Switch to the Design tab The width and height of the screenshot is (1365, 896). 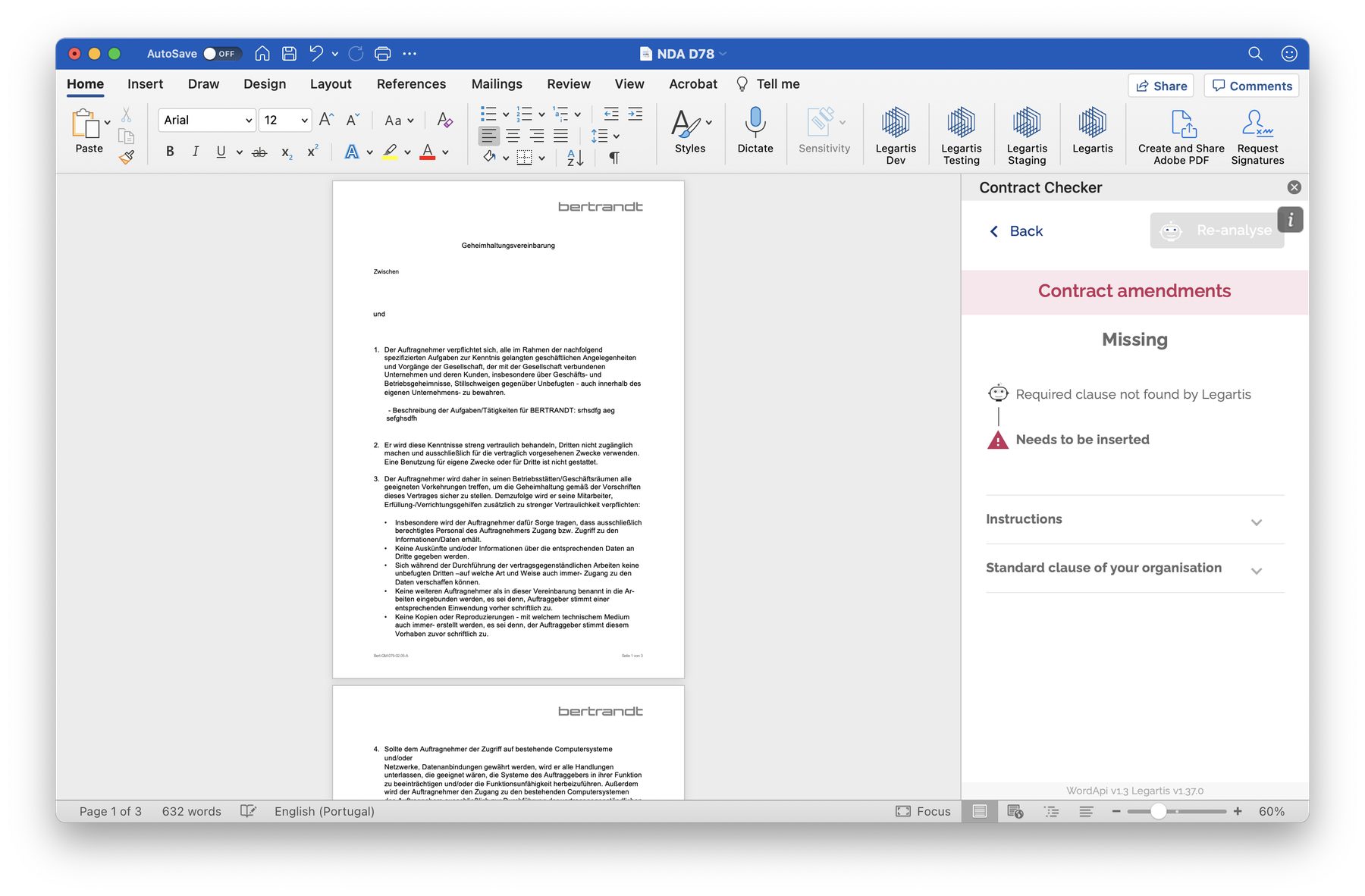pyautogui.click(x=265, y=84)
